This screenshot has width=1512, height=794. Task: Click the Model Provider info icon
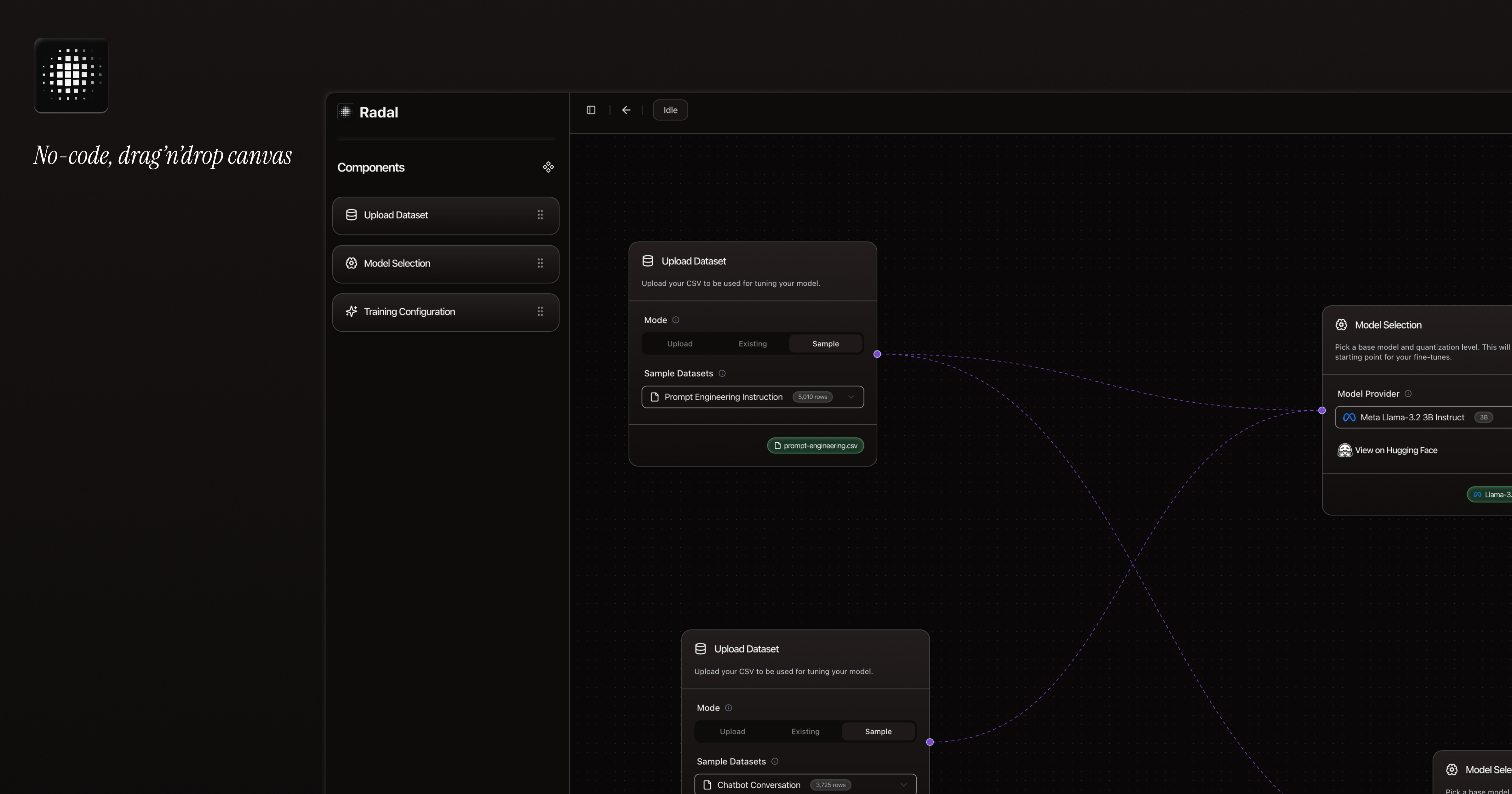click(1408, 394)
